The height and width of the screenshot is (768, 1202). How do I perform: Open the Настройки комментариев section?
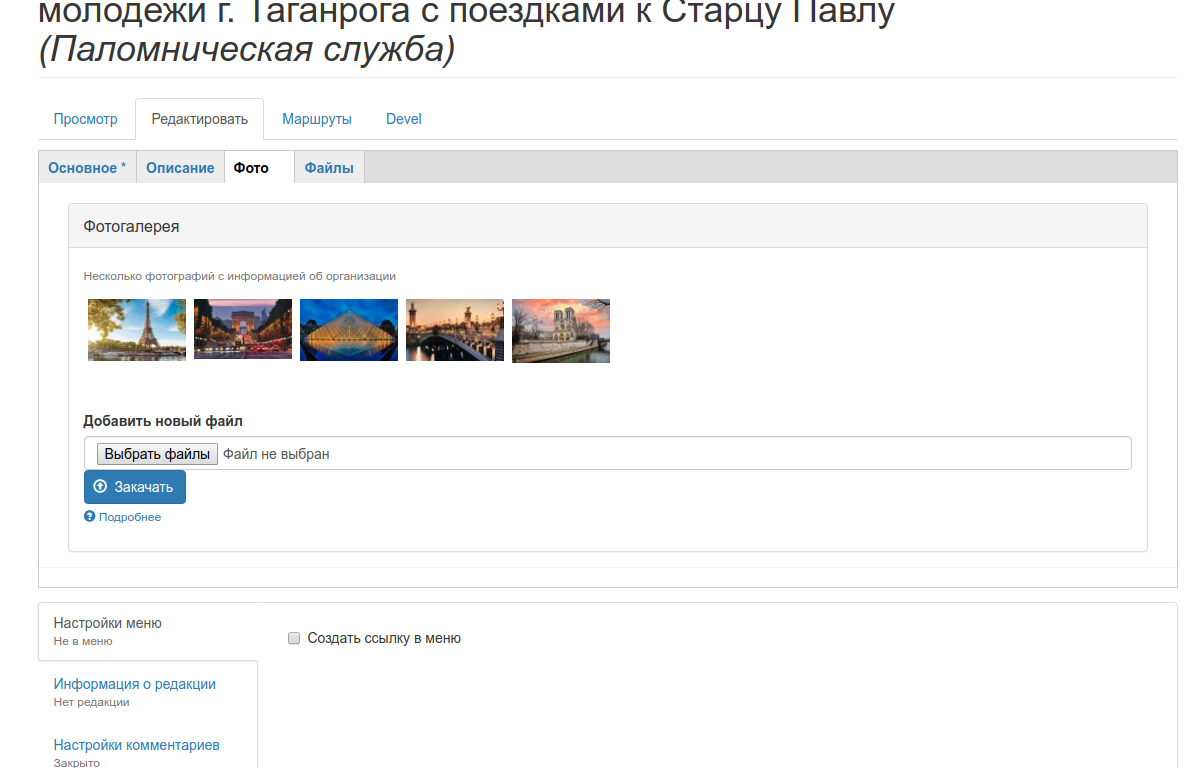137,745
